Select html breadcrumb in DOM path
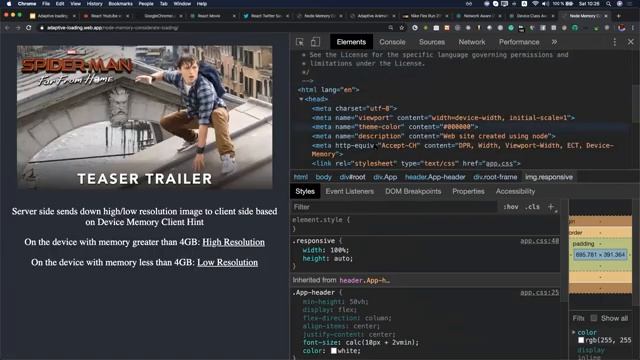 300,177
